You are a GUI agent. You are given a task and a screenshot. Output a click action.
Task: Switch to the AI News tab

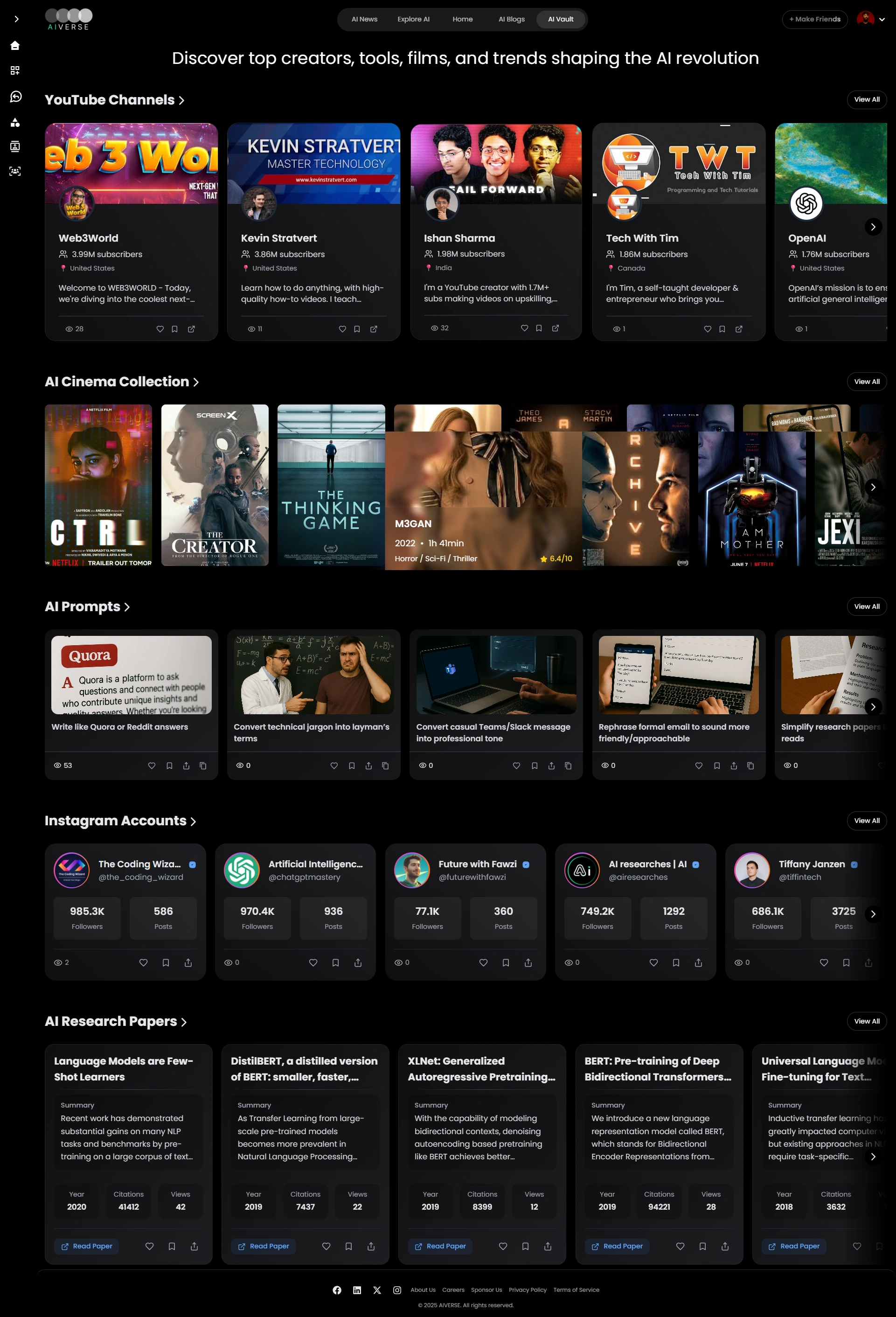(x=364, y=19)
